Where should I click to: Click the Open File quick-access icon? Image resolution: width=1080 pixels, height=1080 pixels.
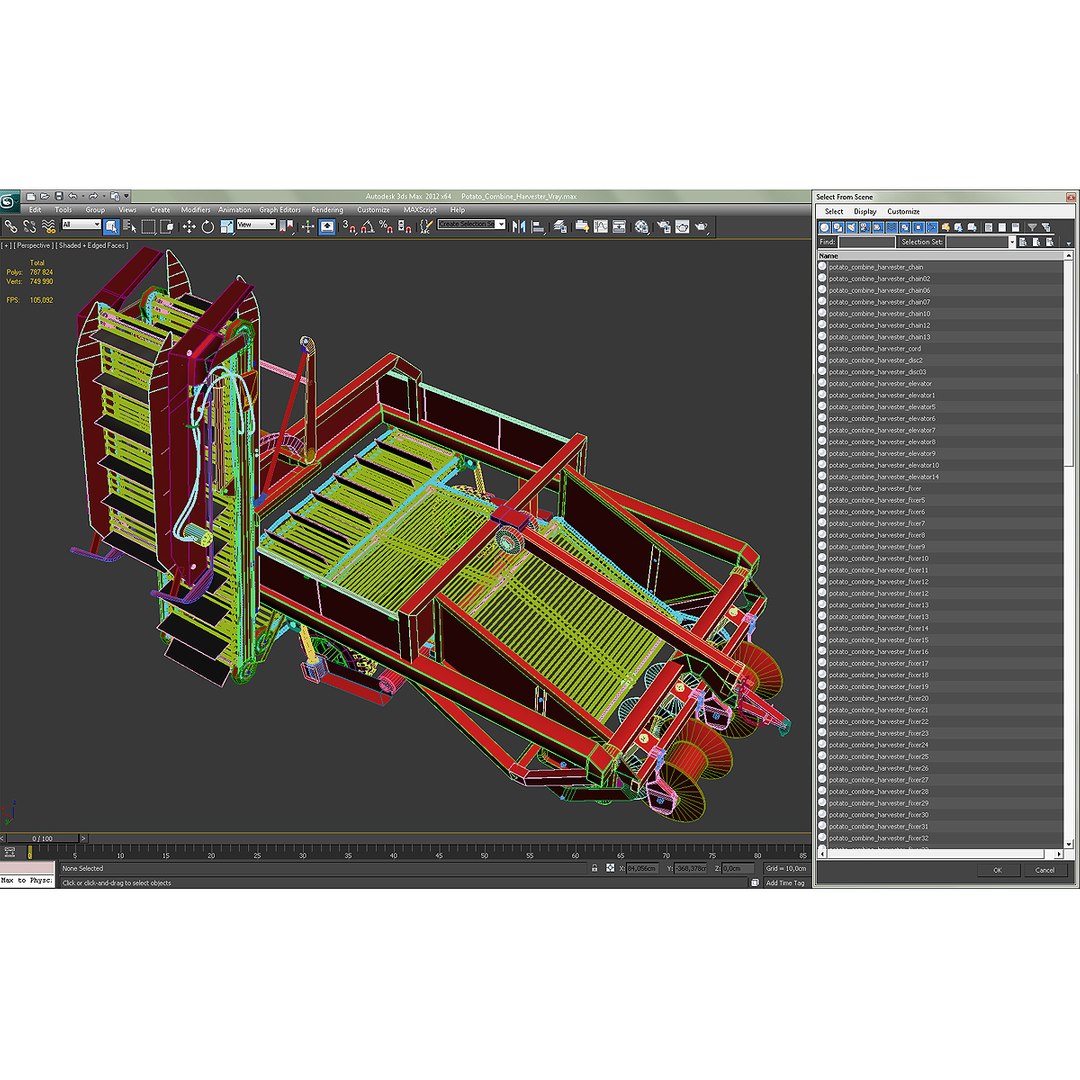click(x=45, y=196)
